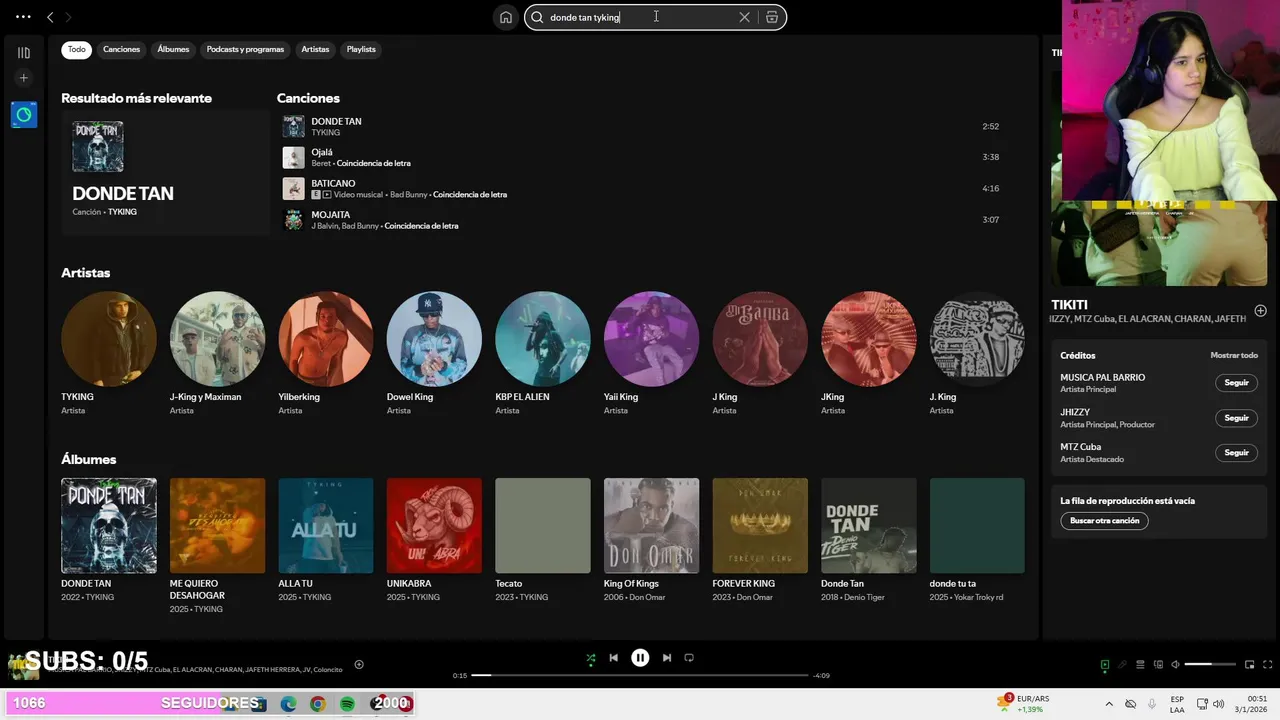Click Buscar otra canción button

click(x=1105, y=521)
